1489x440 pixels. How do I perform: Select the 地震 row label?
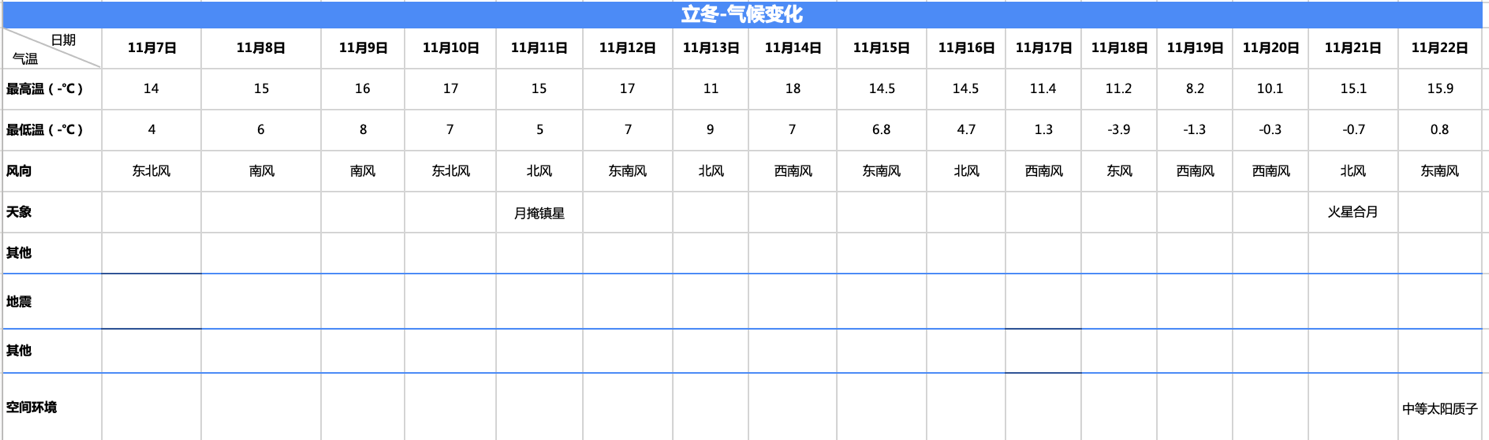[51, 301]
